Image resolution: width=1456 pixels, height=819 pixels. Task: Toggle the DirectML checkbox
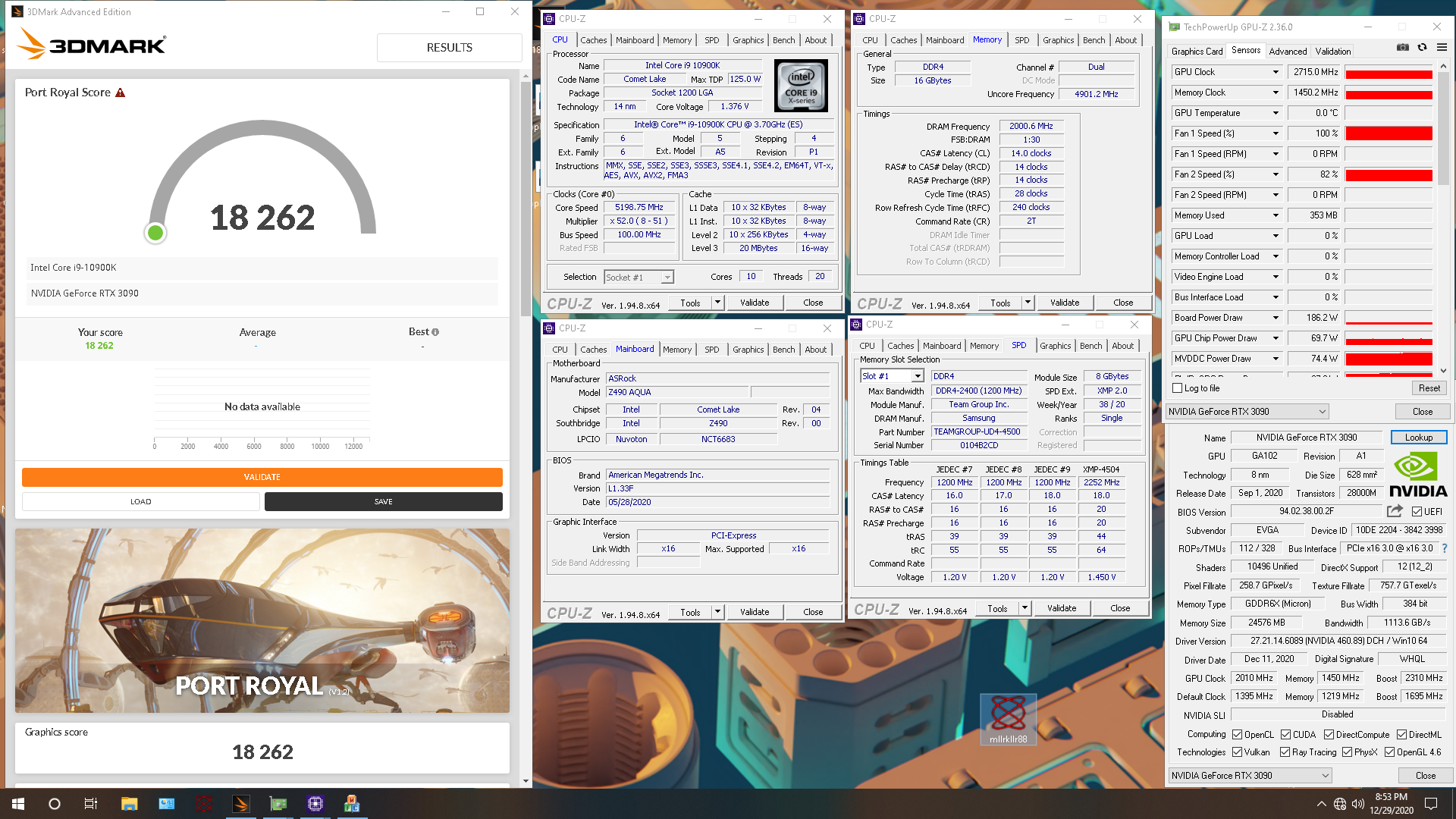(1401, 734)
